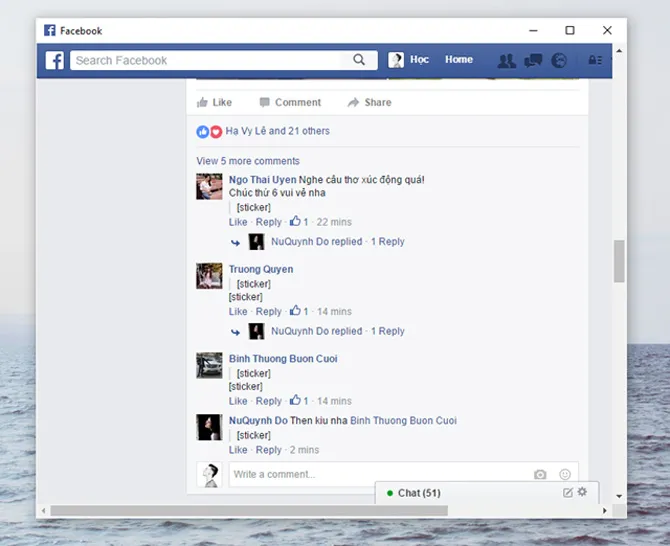The height and width of the screenshot is (546, 670).
Task: Like NuQuynh Do's 2 mins comment
Action: (238, 450)
